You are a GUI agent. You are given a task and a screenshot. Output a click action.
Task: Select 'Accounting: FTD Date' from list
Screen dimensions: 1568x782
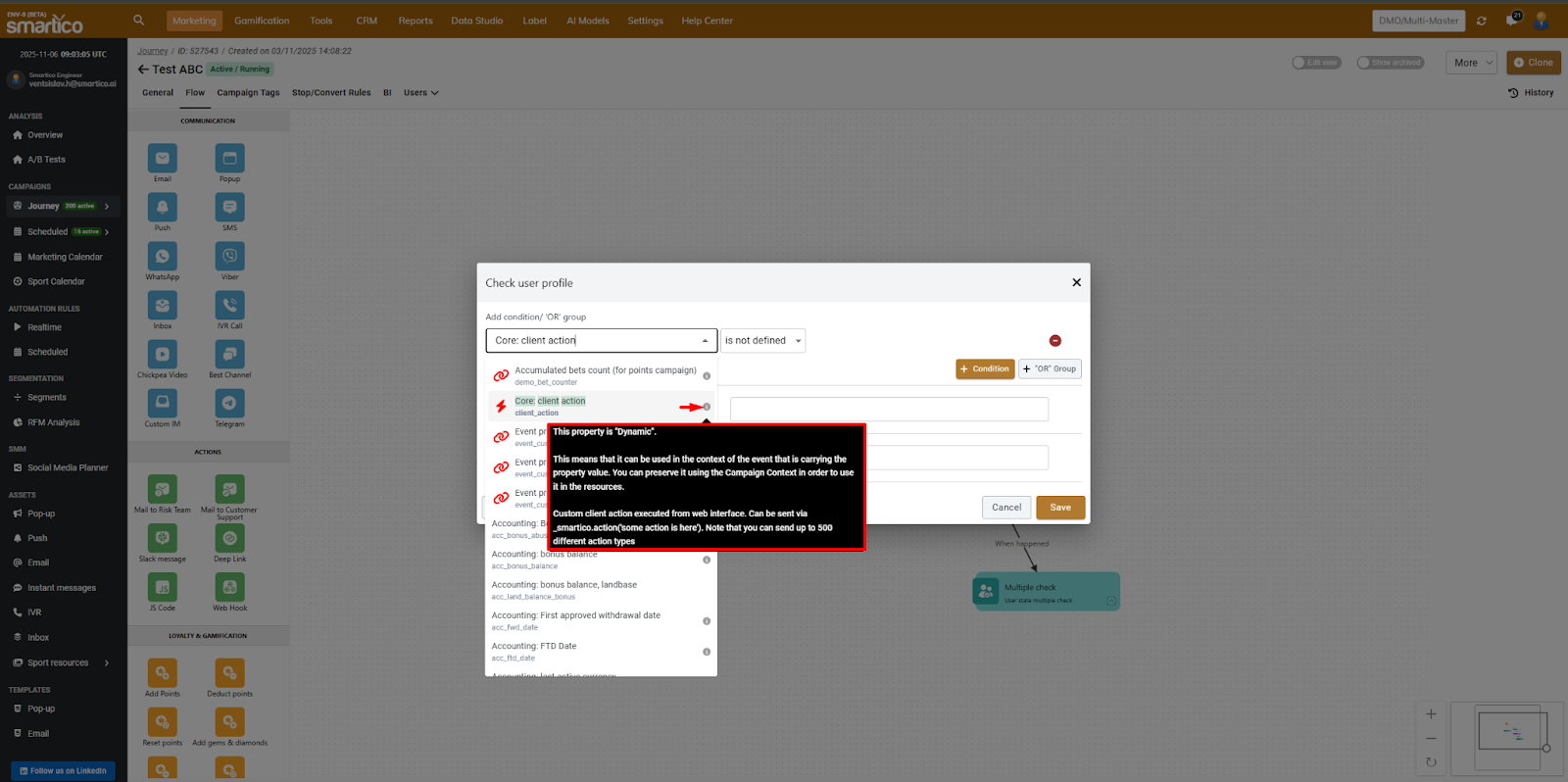534,647
